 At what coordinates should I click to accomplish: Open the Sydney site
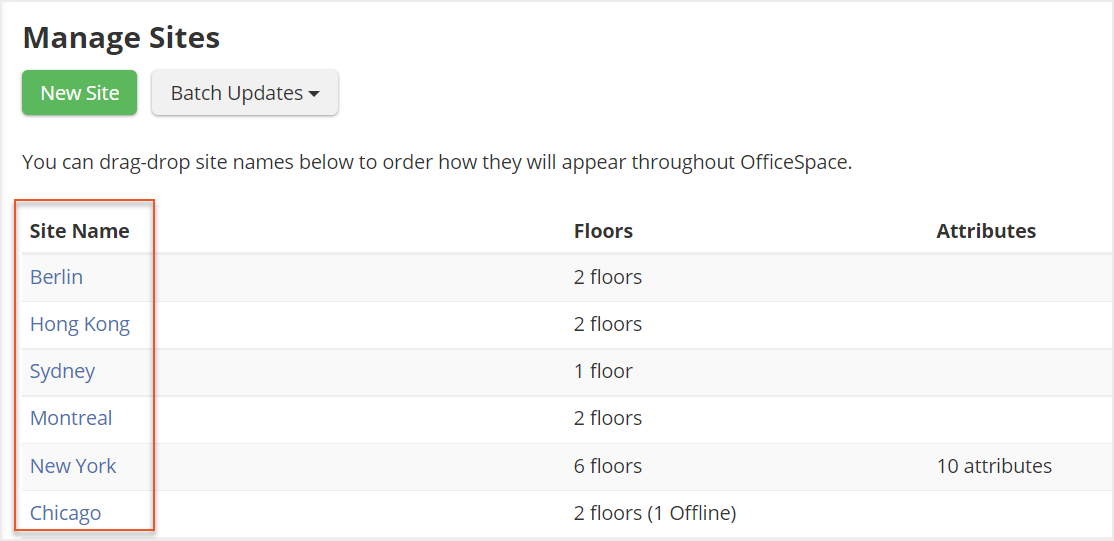(x=63, y=371)
